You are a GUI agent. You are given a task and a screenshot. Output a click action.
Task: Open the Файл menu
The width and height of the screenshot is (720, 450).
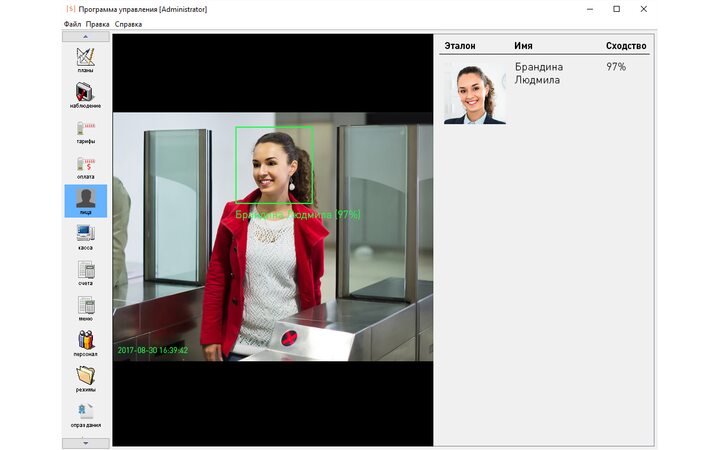click(72, 23)
